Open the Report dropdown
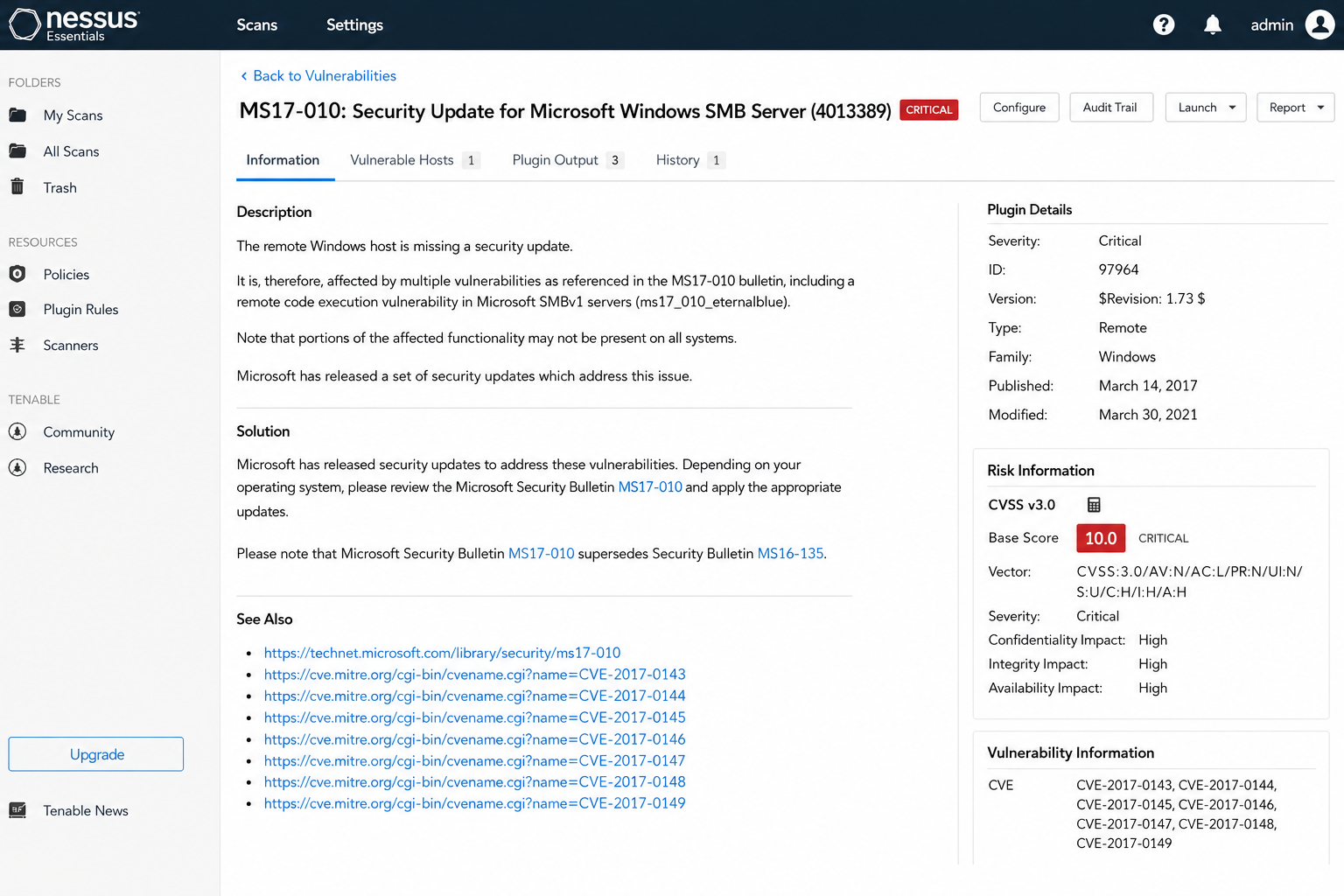The image size is (1344, 896). (x=1296, y=108)
